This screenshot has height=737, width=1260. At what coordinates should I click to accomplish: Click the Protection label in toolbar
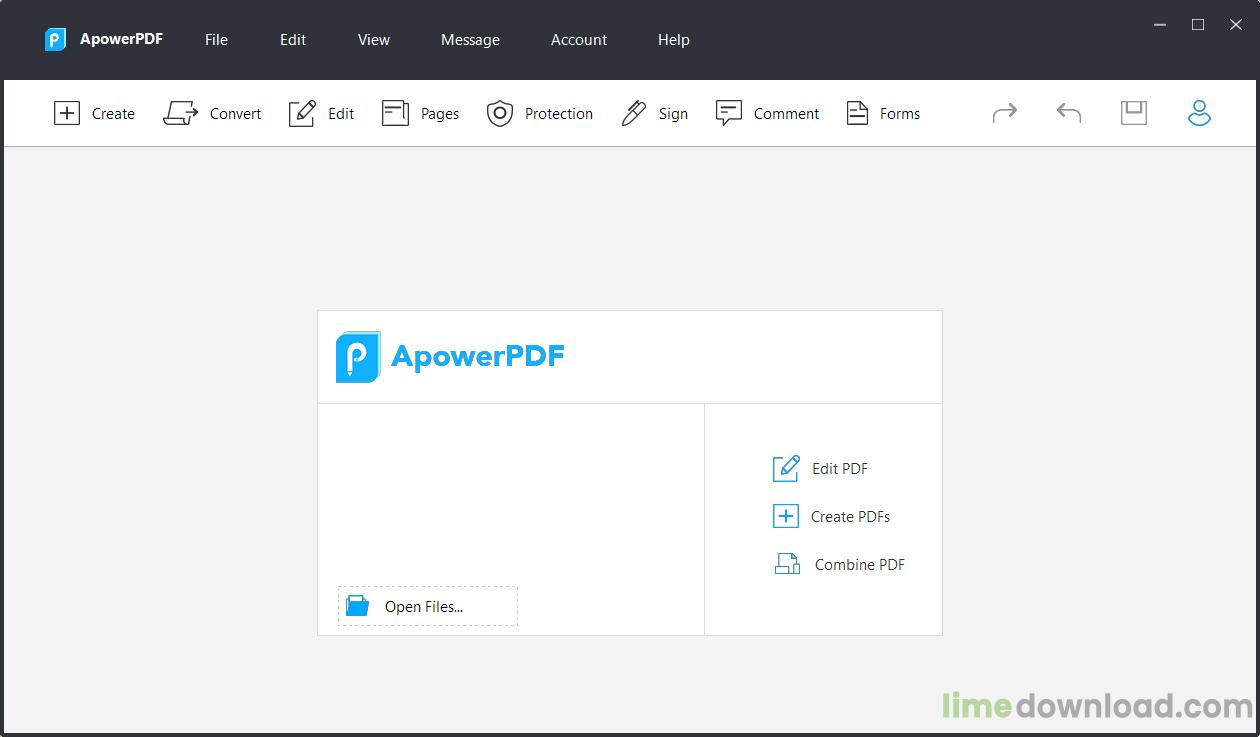click(x=559, y=114)
